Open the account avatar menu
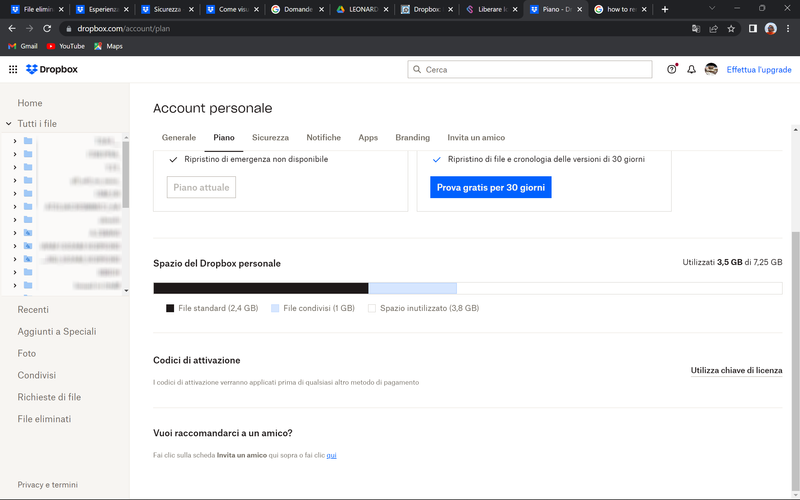Viewport: 800px width, 500px height. click(711, 70)
